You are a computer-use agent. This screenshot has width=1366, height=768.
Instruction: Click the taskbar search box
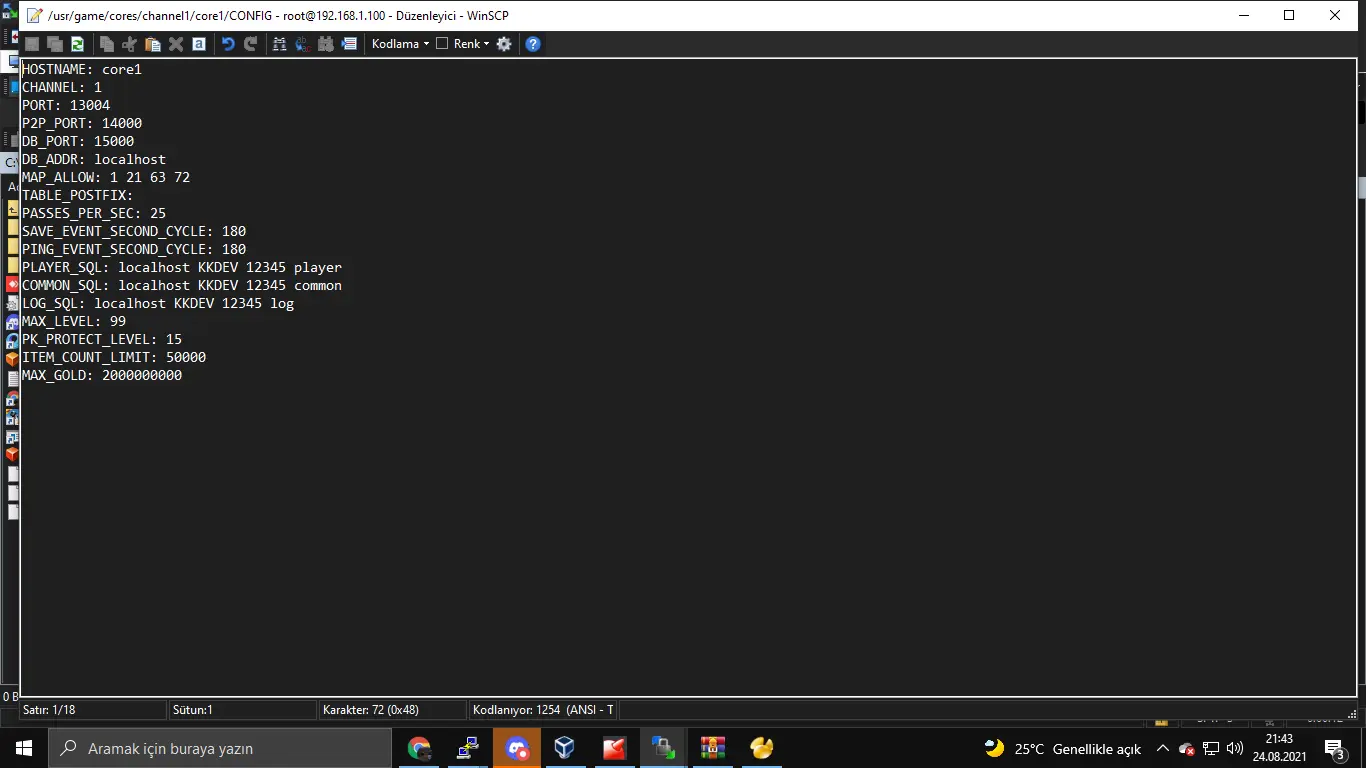[x=220, y=748]
